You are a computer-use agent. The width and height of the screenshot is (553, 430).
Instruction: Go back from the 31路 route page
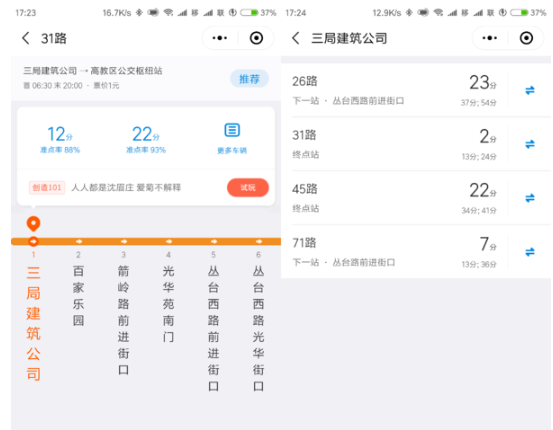click(25, 38)
